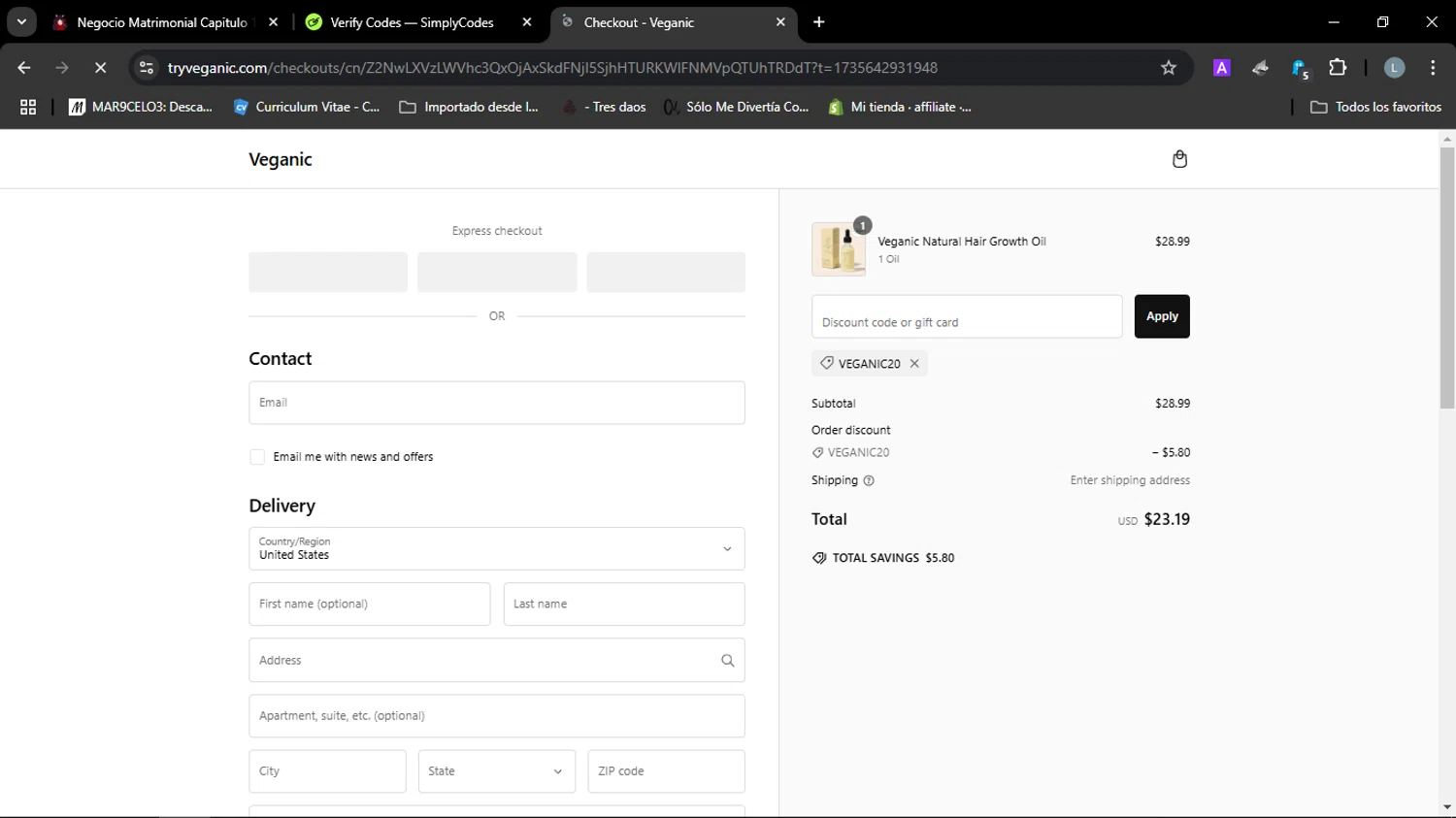Click the scrollbar down arrow
This screenshot has width=1456, height=818.
[x=1447, y=807]
